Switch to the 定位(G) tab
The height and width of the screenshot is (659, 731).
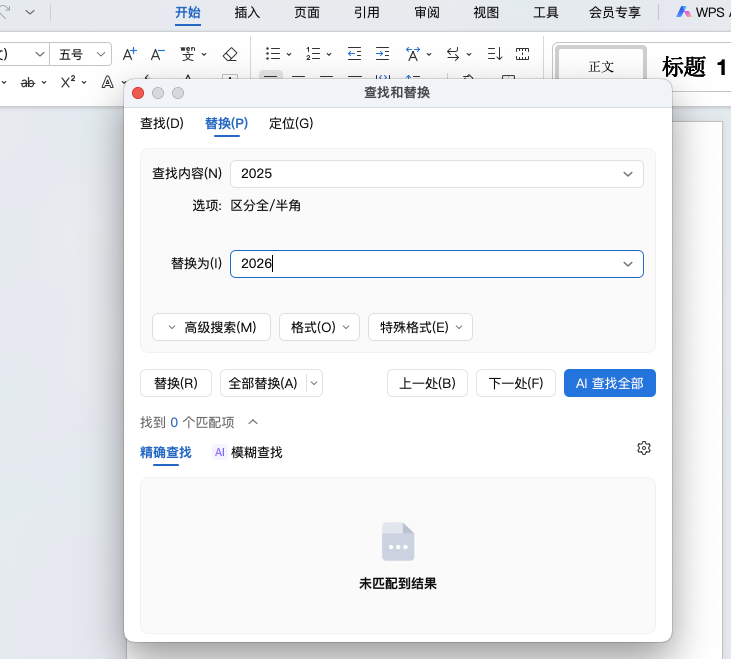291,124
